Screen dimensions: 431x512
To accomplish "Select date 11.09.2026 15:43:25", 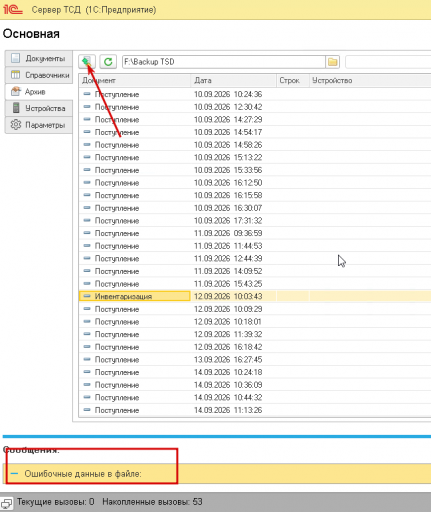I will click(x=228, y=284).
